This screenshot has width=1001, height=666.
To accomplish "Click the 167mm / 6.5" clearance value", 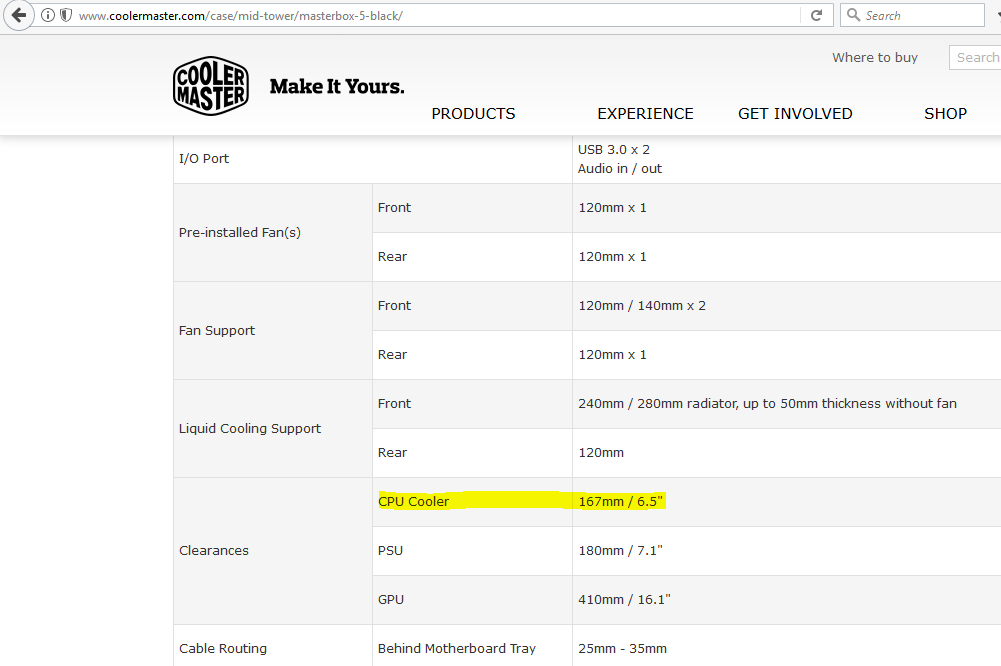I will coord(620,501).
